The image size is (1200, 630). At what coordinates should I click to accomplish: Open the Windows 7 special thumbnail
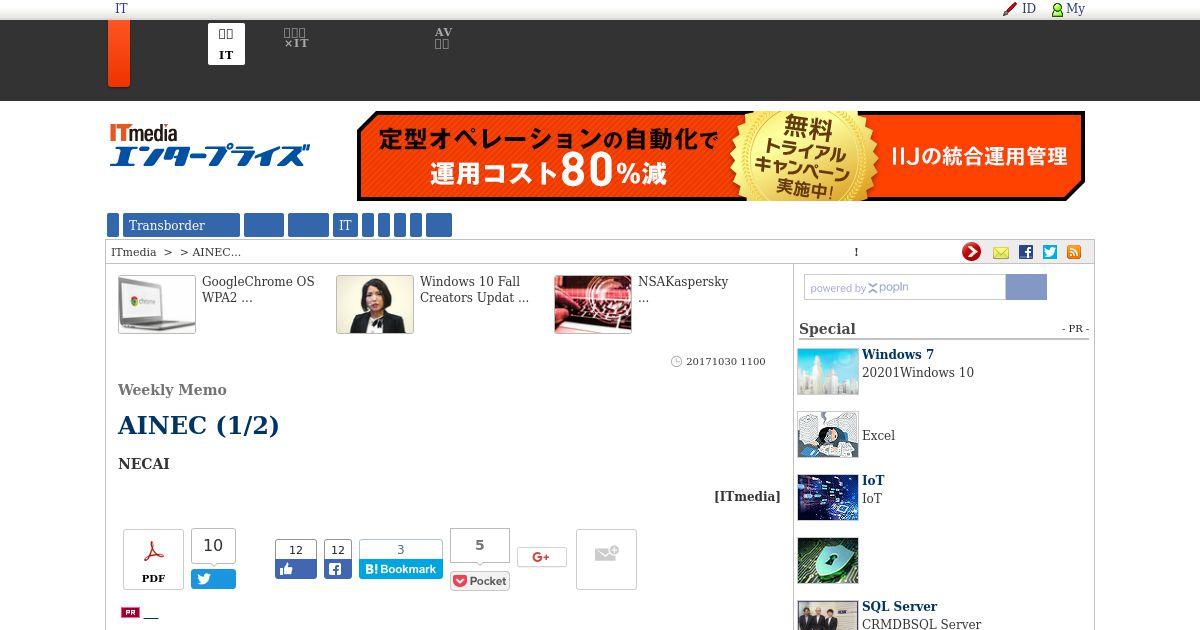tap(828, 371)
